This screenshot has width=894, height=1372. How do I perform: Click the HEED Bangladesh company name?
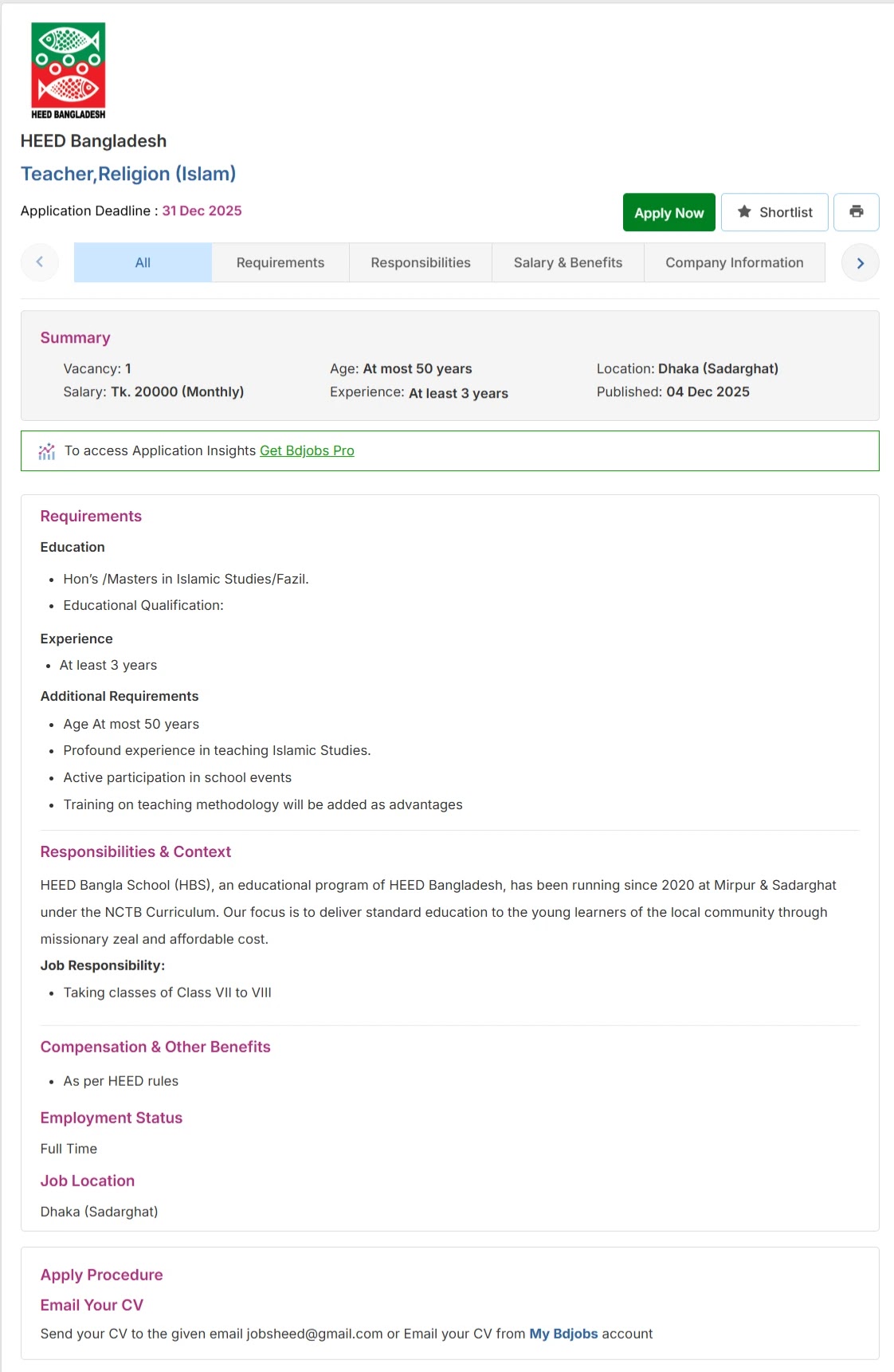pos(93,141)
